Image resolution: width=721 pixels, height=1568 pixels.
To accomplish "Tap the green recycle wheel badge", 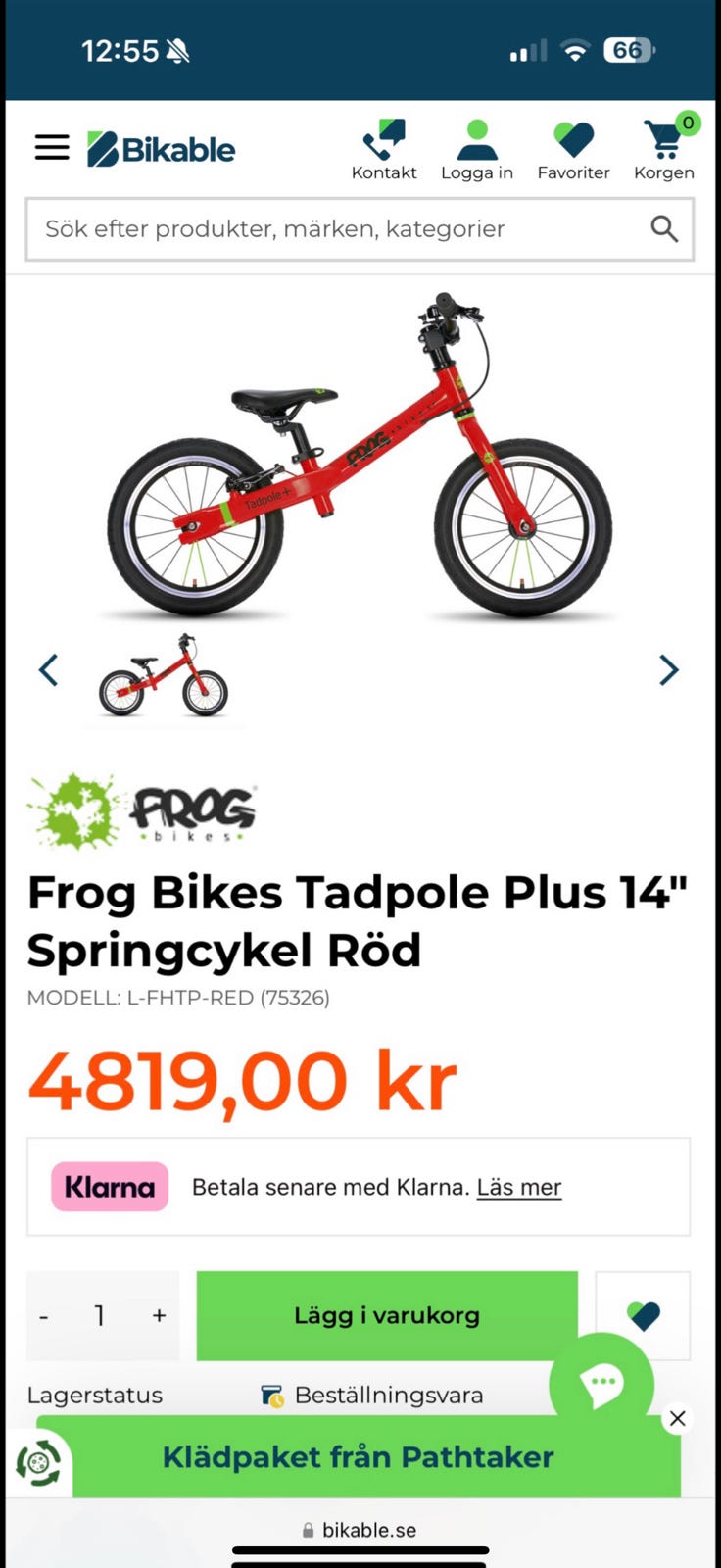I will 38,1464.
